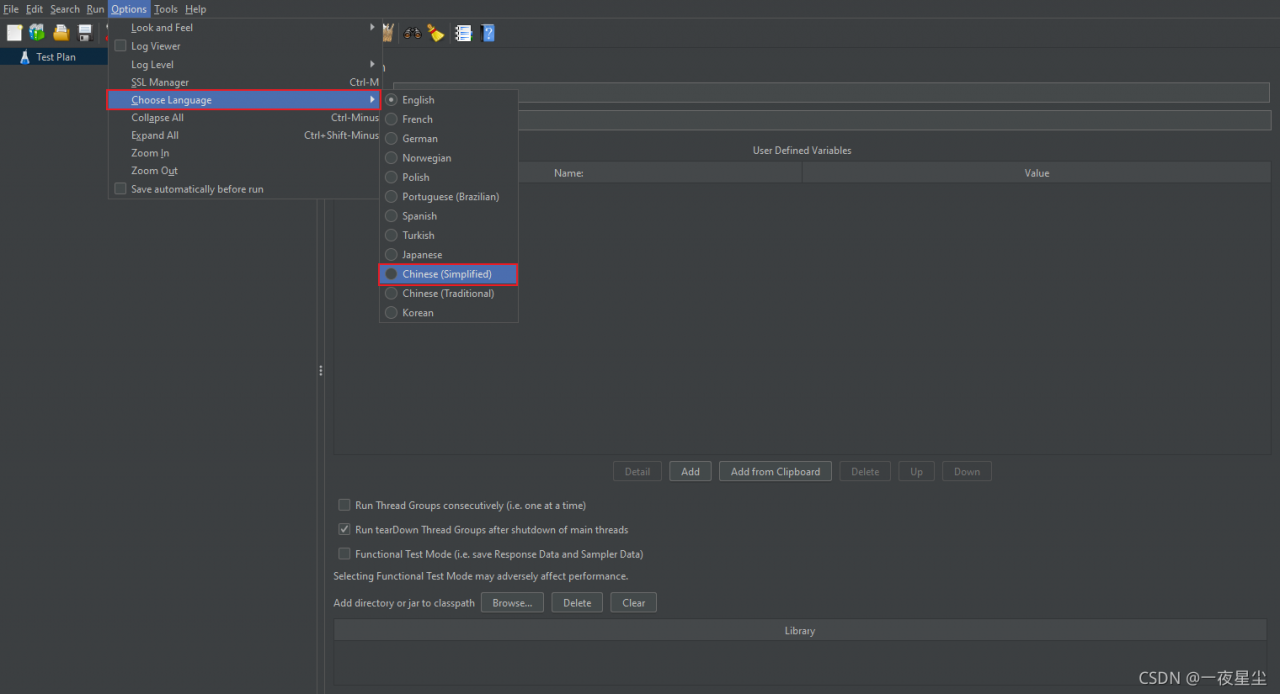
Task: Click the Add from Clipboard button
Action: (775, 472)
